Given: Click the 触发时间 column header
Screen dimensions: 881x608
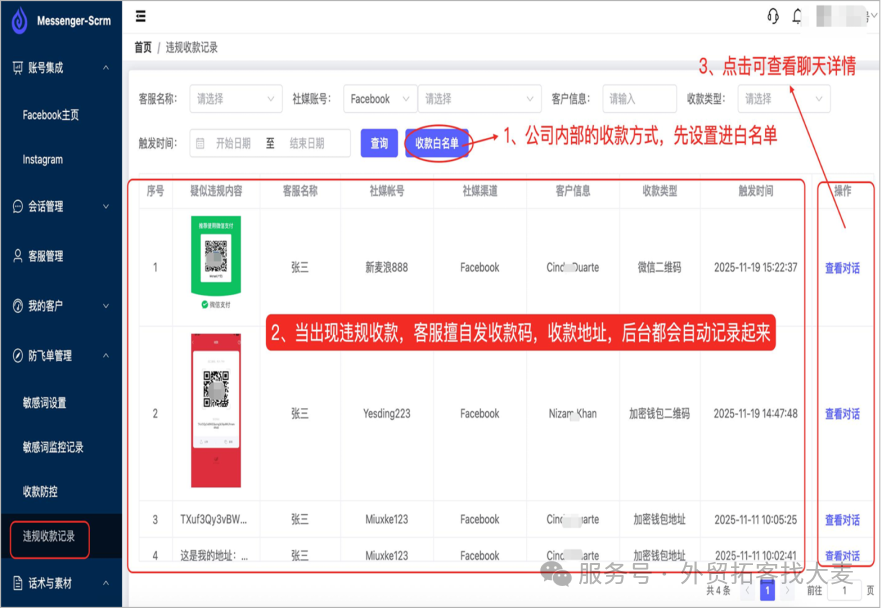Looking at the screenshot, I should 756,191.
